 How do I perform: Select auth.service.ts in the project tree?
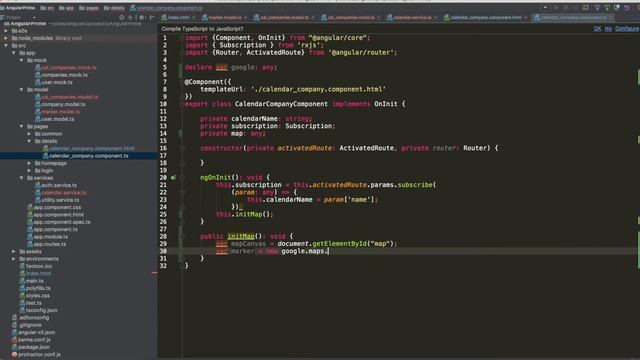59,185
